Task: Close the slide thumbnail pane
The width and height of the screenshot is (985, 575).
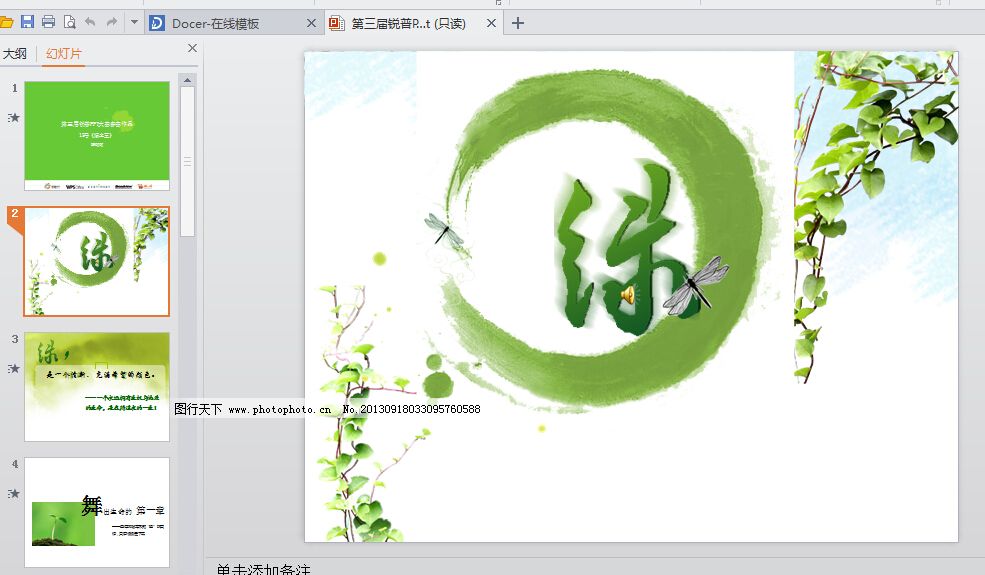Action: point(193,48)
